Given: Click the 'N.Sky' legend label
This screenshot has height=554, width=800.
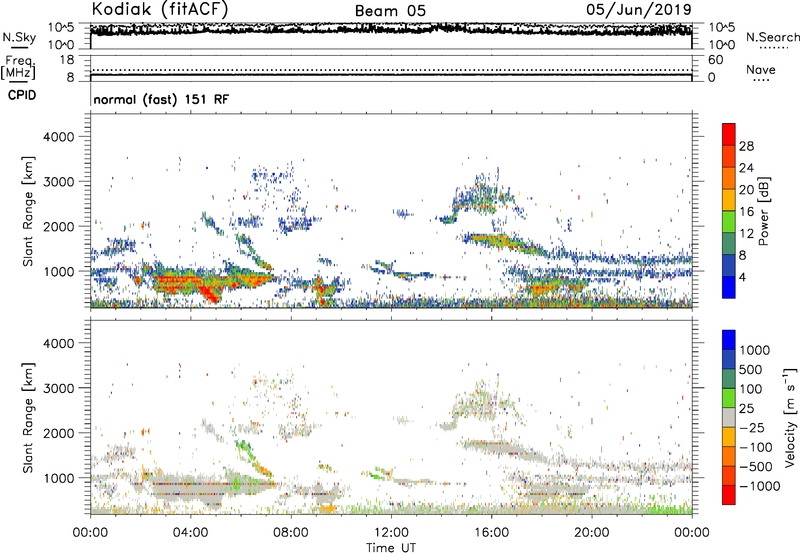Looking at the screenshot, I should click(x=19, y=37).
